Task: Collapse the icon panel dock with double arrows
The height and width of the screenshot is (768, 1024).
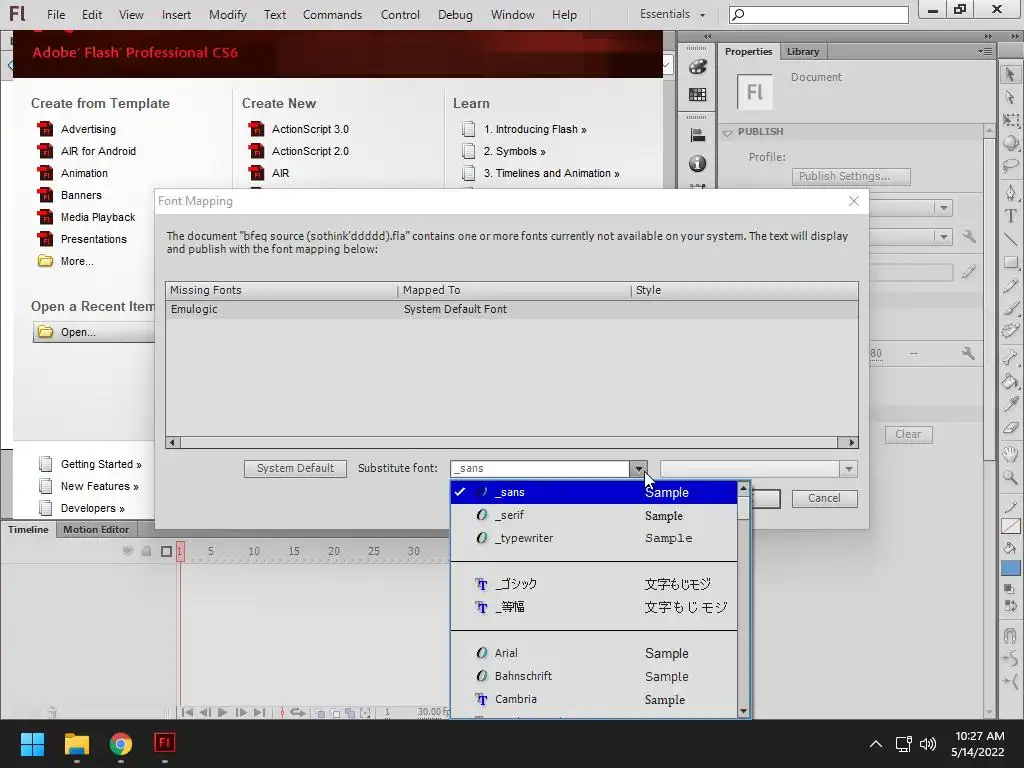Action: (x=707, y=37)
